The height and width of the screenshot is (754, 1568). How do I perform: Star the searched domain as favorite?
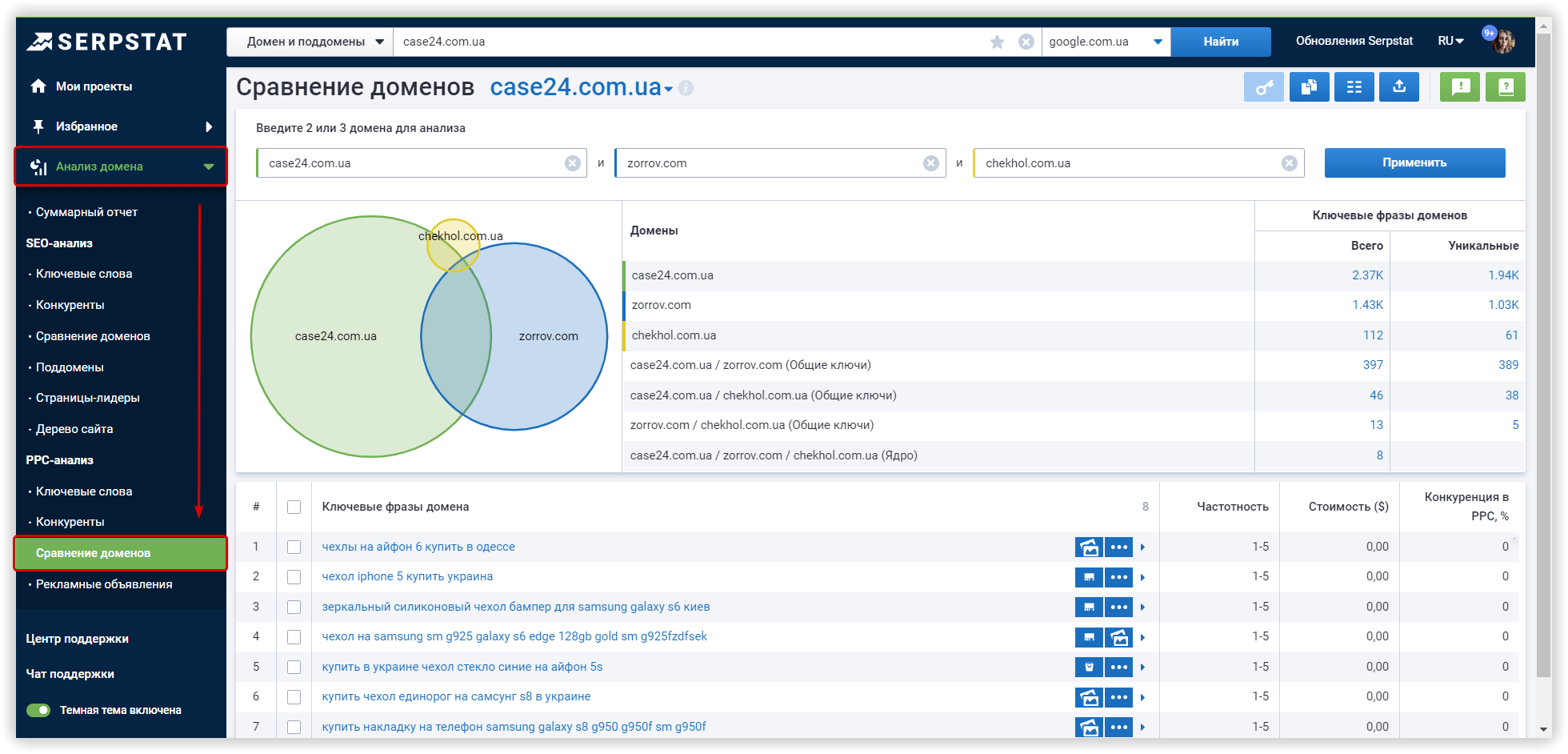point(997,42)
